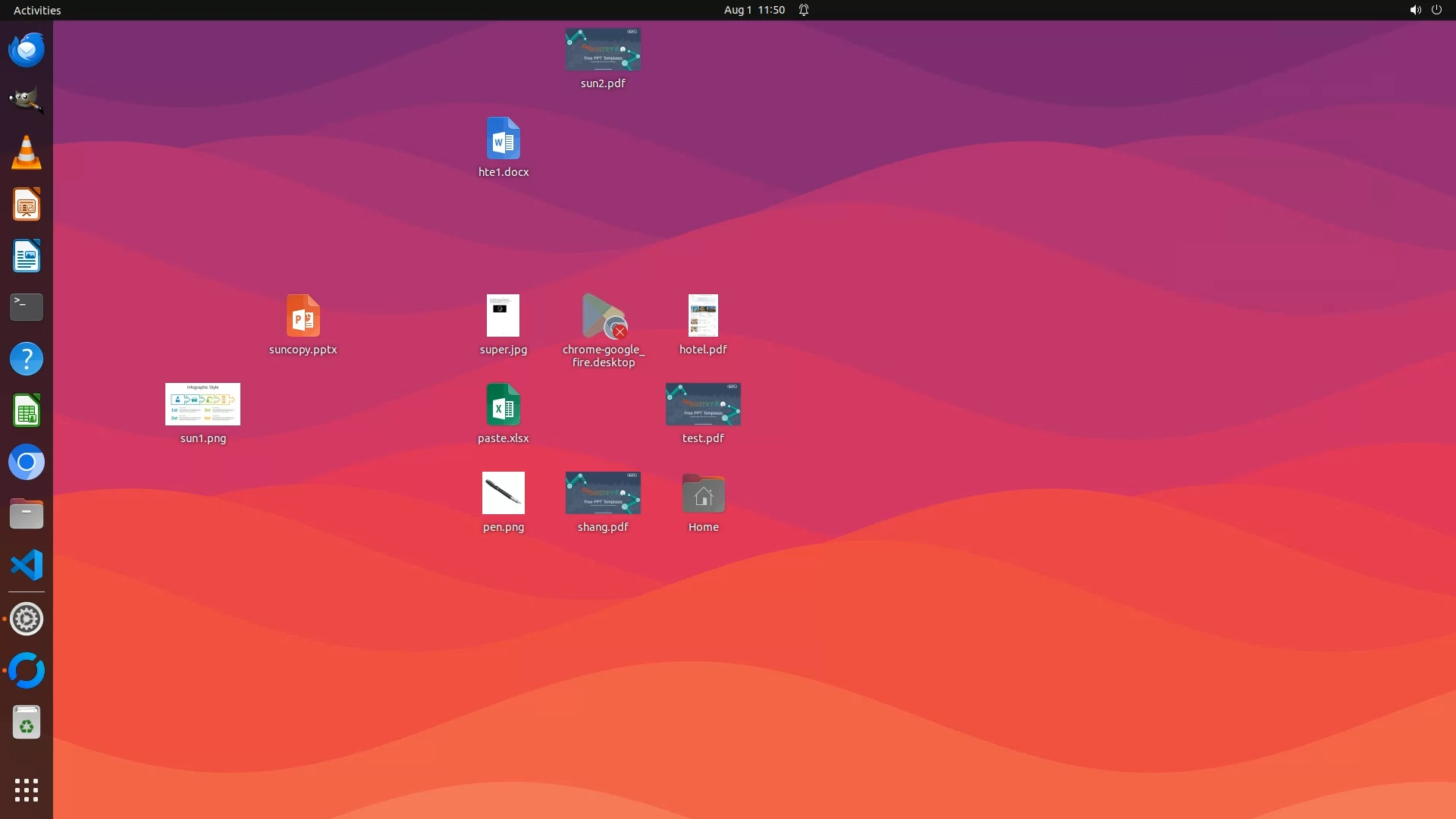Expand the system menu via power icon
1456x819 pixels.
[x=1436, y=10]
